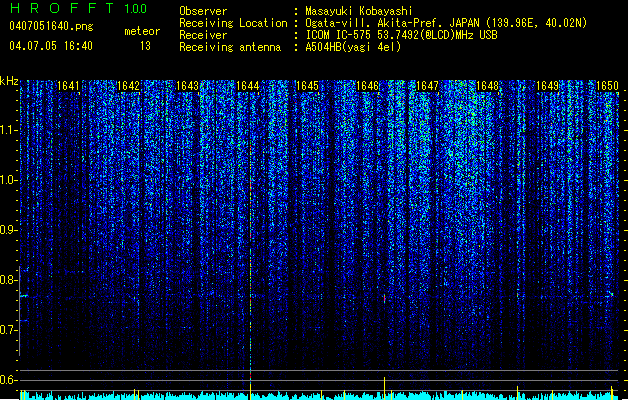Image resolution: width=629 pixels, height=400 pixels.
Task: Click the 1641 time marker
Action: pyautogui.click(x=68, y=86)
